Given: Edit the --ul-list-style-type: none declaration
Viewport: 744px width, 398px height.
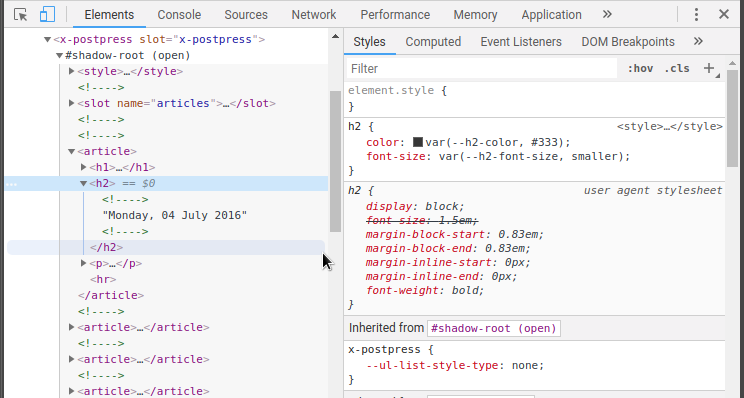Looking at the screenshot, I should pyautogui.click(x=455, y=365).
